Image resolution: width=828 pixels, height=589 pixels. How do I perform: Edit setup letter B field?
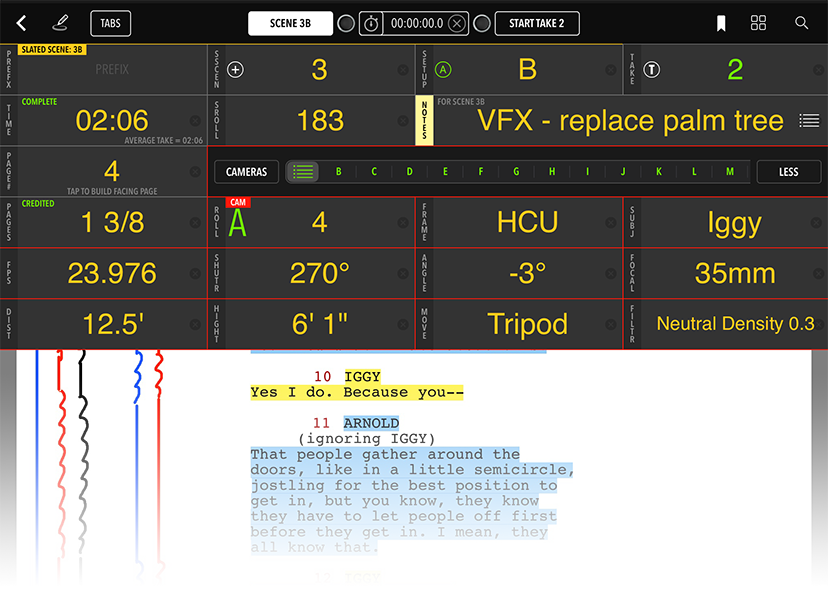tap(528, 69)
